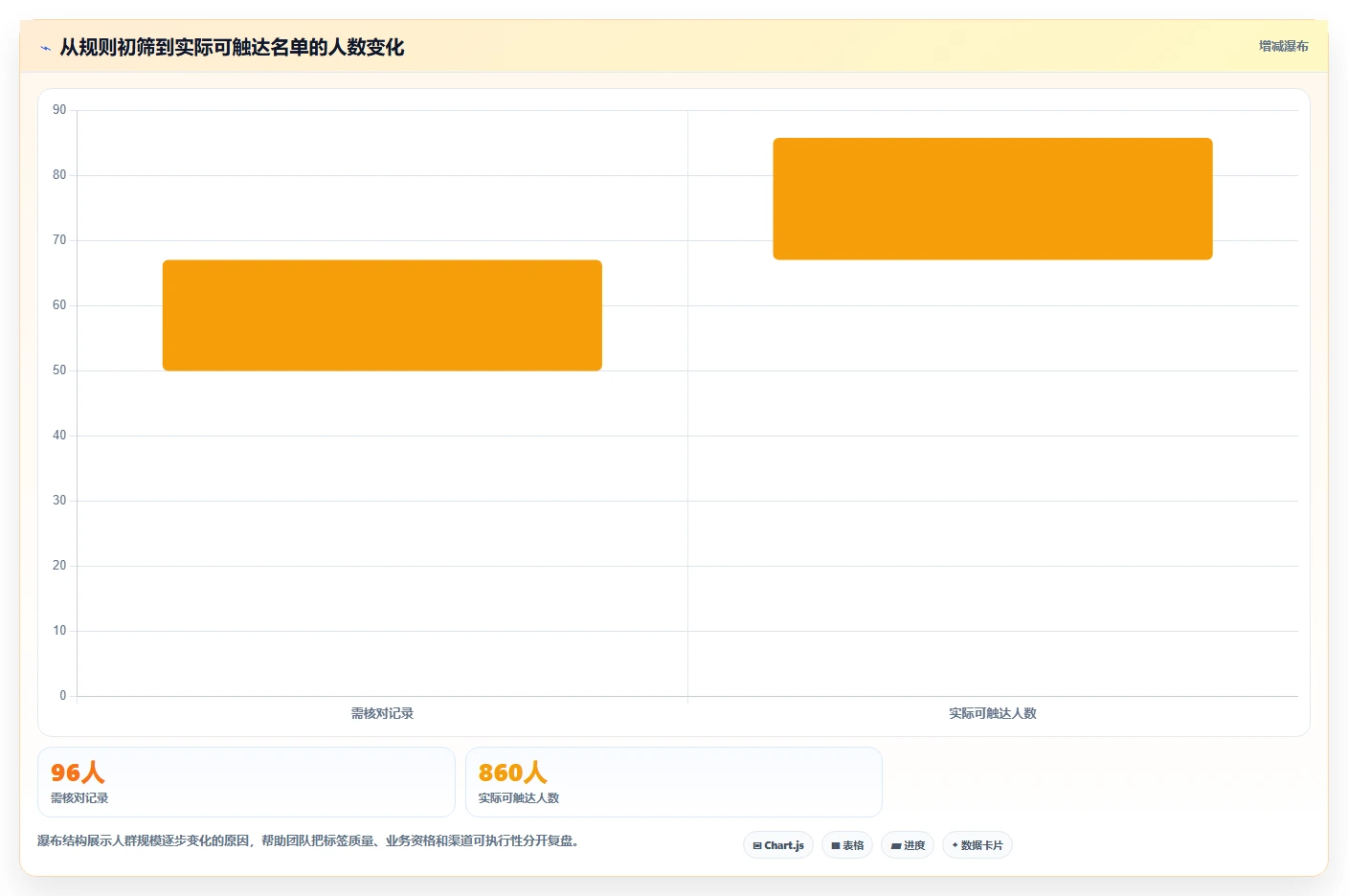The width and height of the screenshot is (1348, 896).
Task: Click the 需核对记录 x-axis label
Action: click(x=382, y=713)
